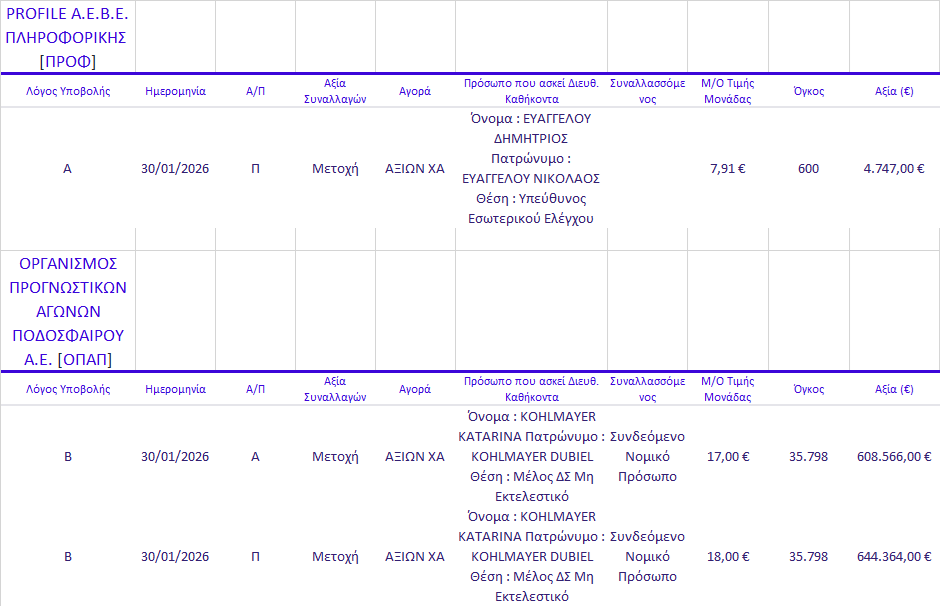This screenshot has width=940, height=606.
Task: Select 'Π' cell in the 18,00 € row
Action: point(255,557)
